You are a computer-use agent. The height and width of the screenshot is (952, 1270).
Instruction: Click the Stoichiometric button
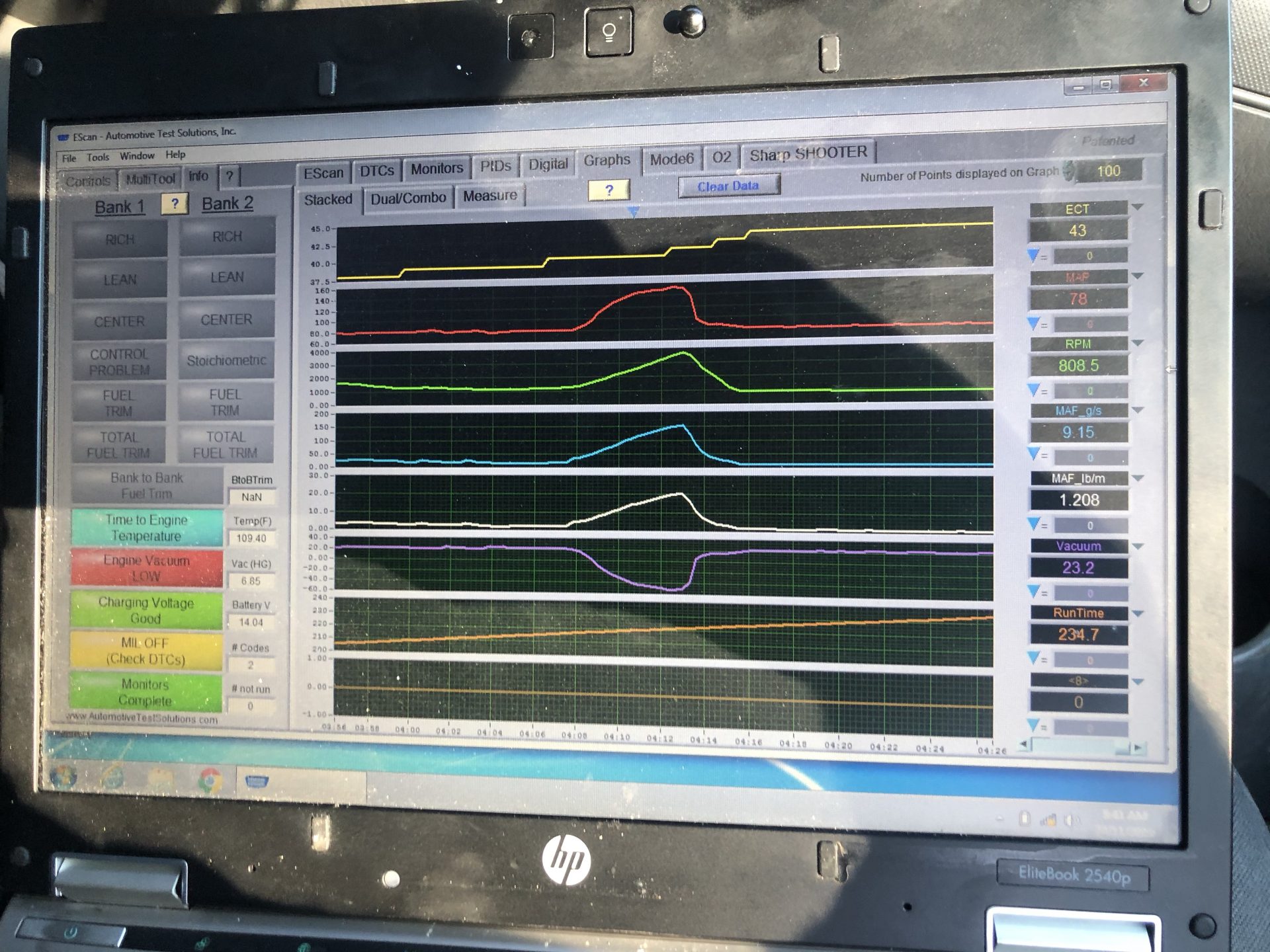pyautogui.click(x=226, y=360)
